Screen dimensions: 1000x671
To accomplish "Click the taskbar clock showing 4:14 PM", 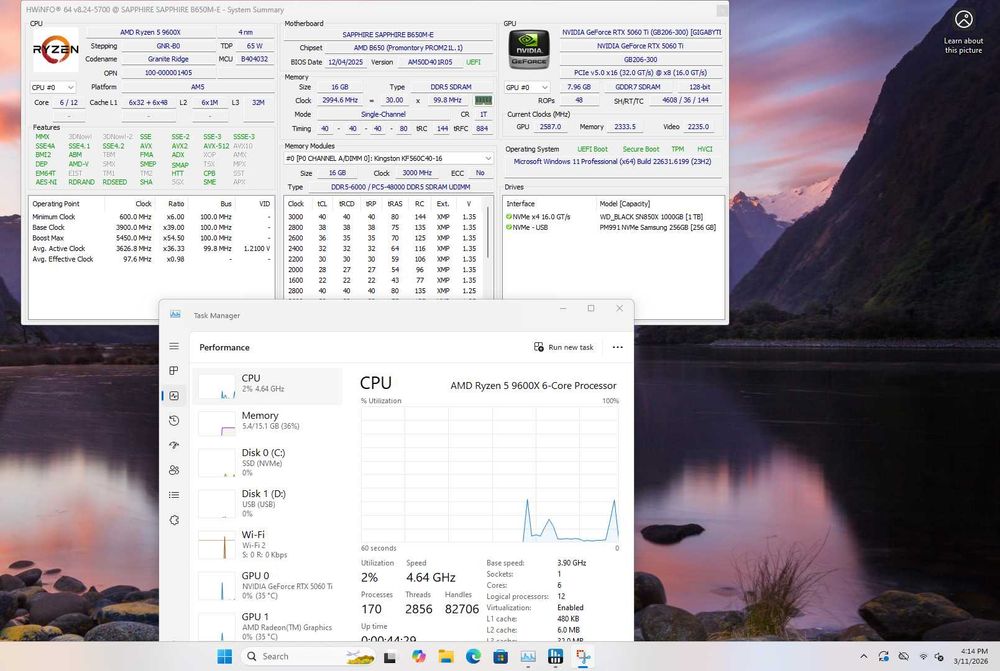I will [x=971, y=656].
